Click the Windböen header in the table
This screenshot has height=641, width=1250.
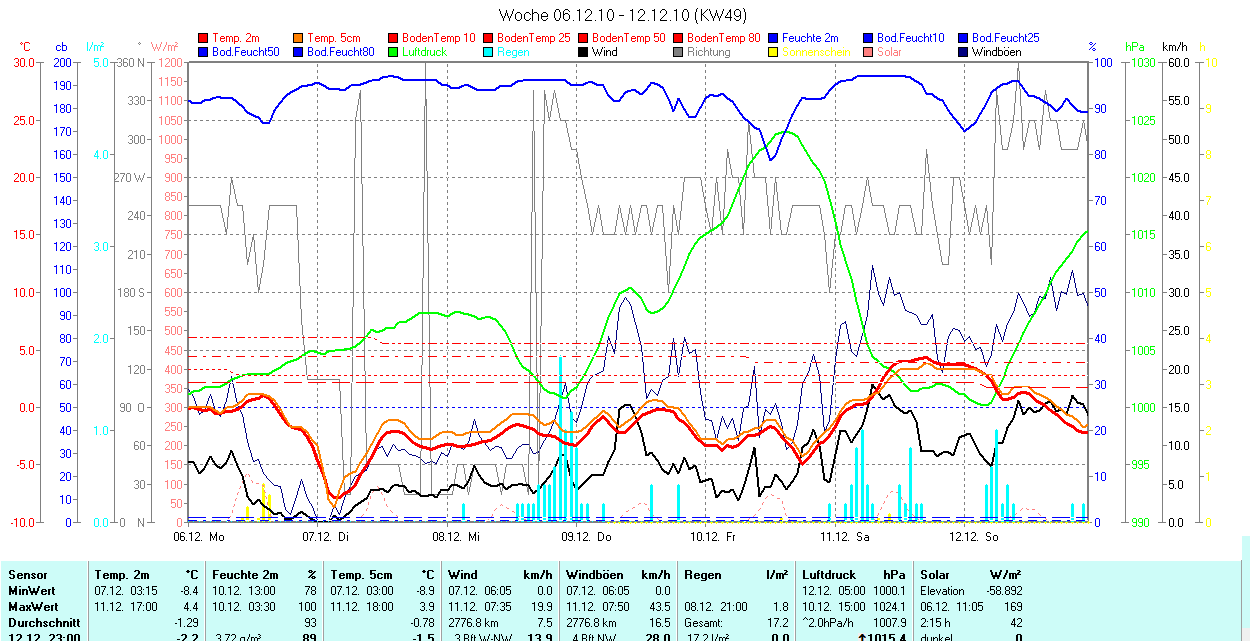pos(594,575)
